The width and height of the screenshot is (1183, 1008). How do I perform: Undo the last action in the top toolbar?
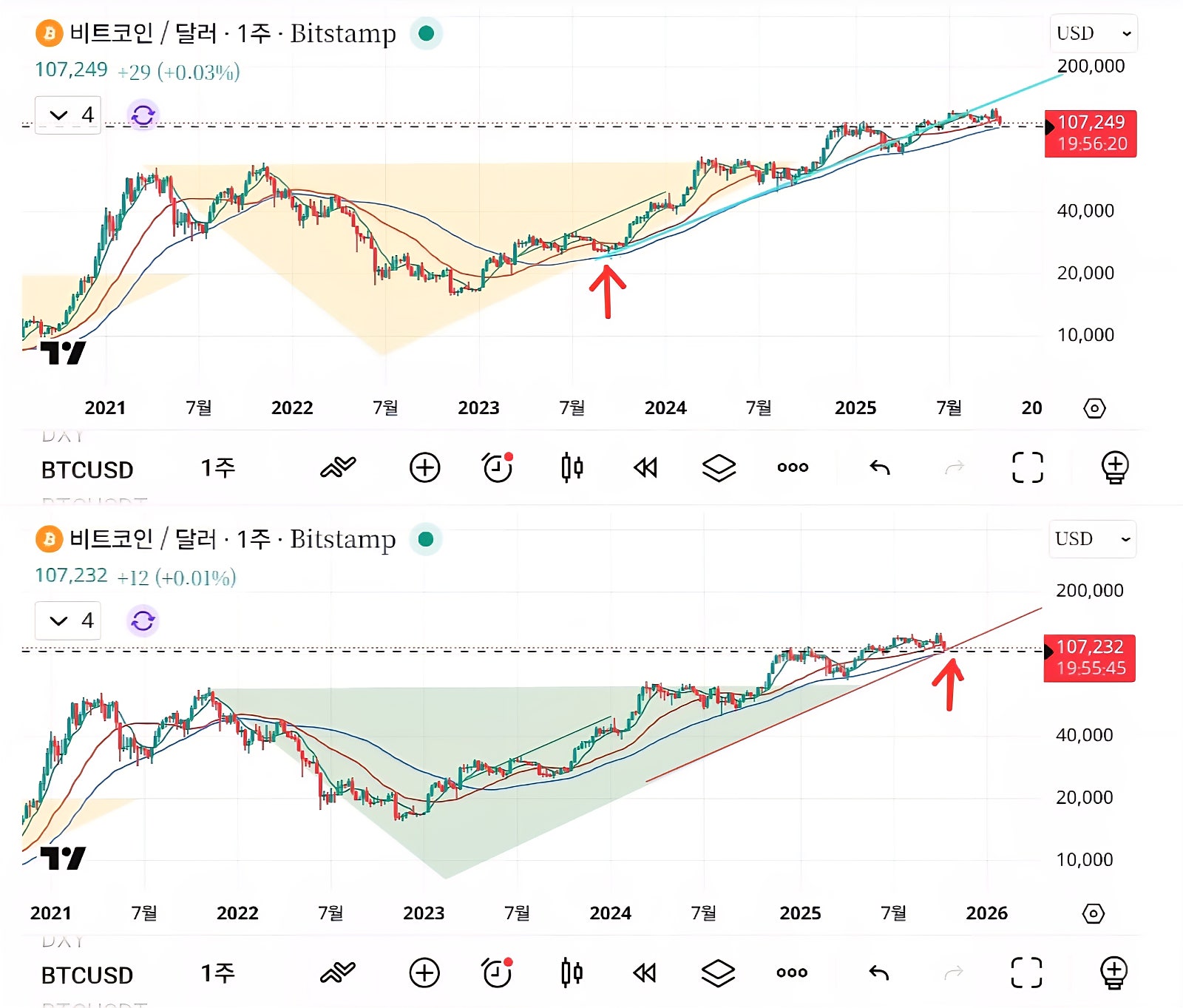(880, 467)
